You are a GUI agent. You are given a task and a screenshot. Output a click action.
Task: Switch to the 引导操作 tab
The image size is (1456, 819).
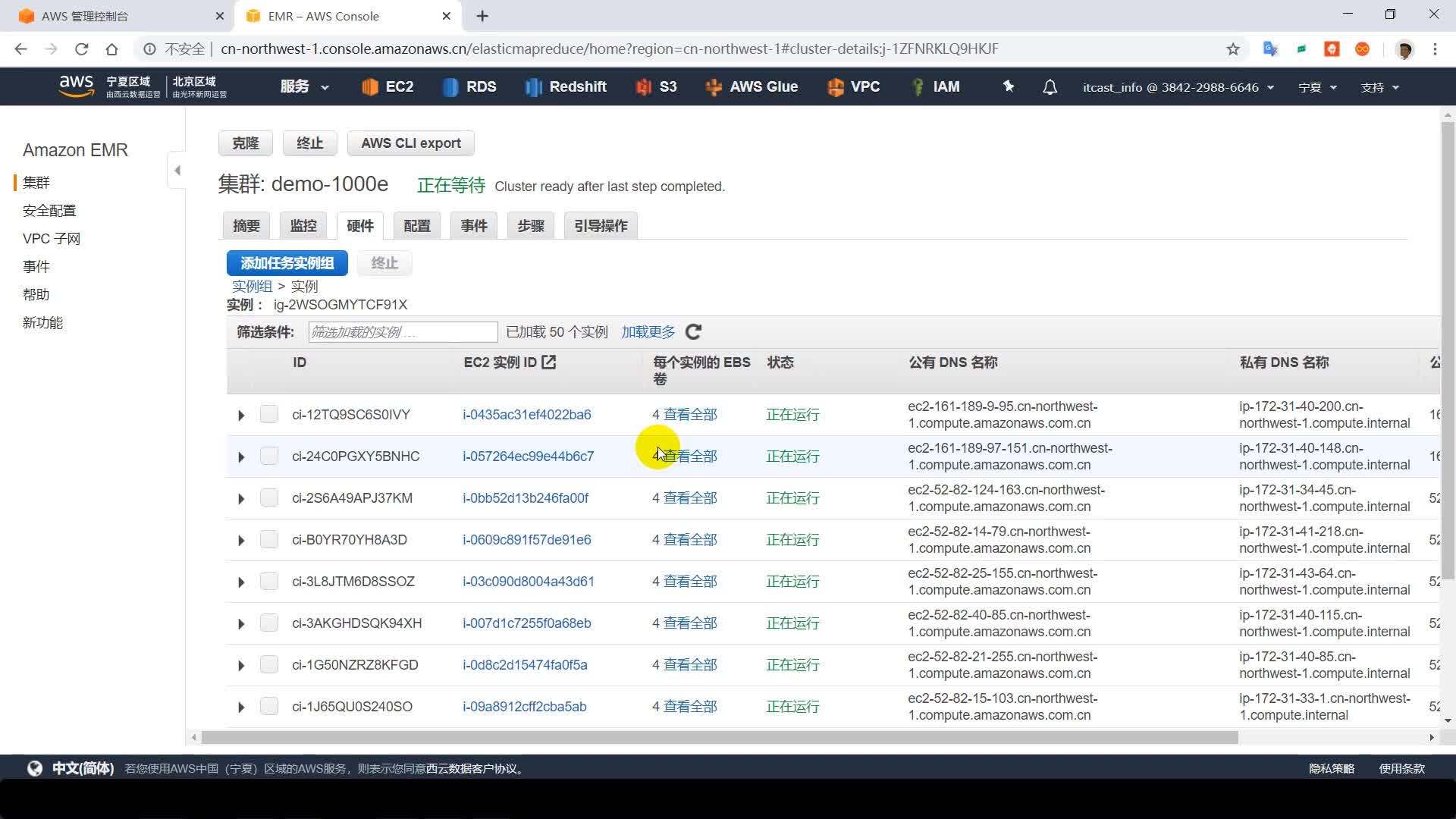601,226
